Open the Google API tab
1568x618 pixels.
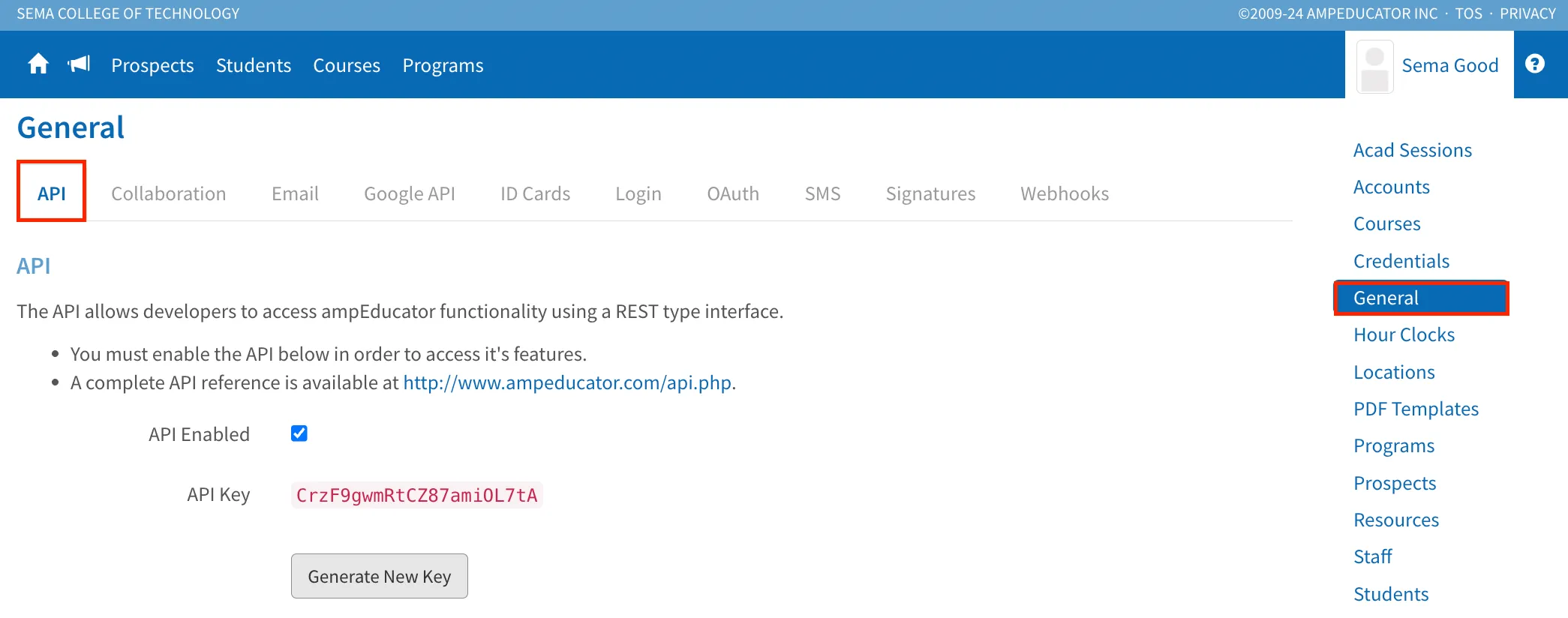410,193
